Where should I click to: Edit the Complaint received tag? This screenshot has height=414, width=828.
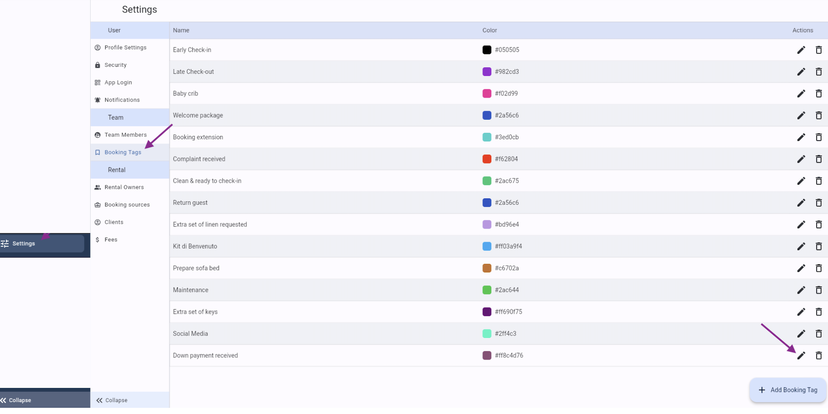point(801,159)
